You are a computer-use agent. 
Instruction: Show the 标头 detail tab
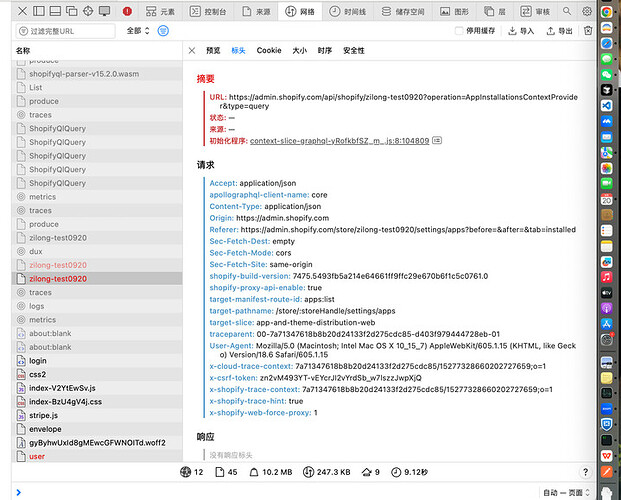click(x=238, y=50)
